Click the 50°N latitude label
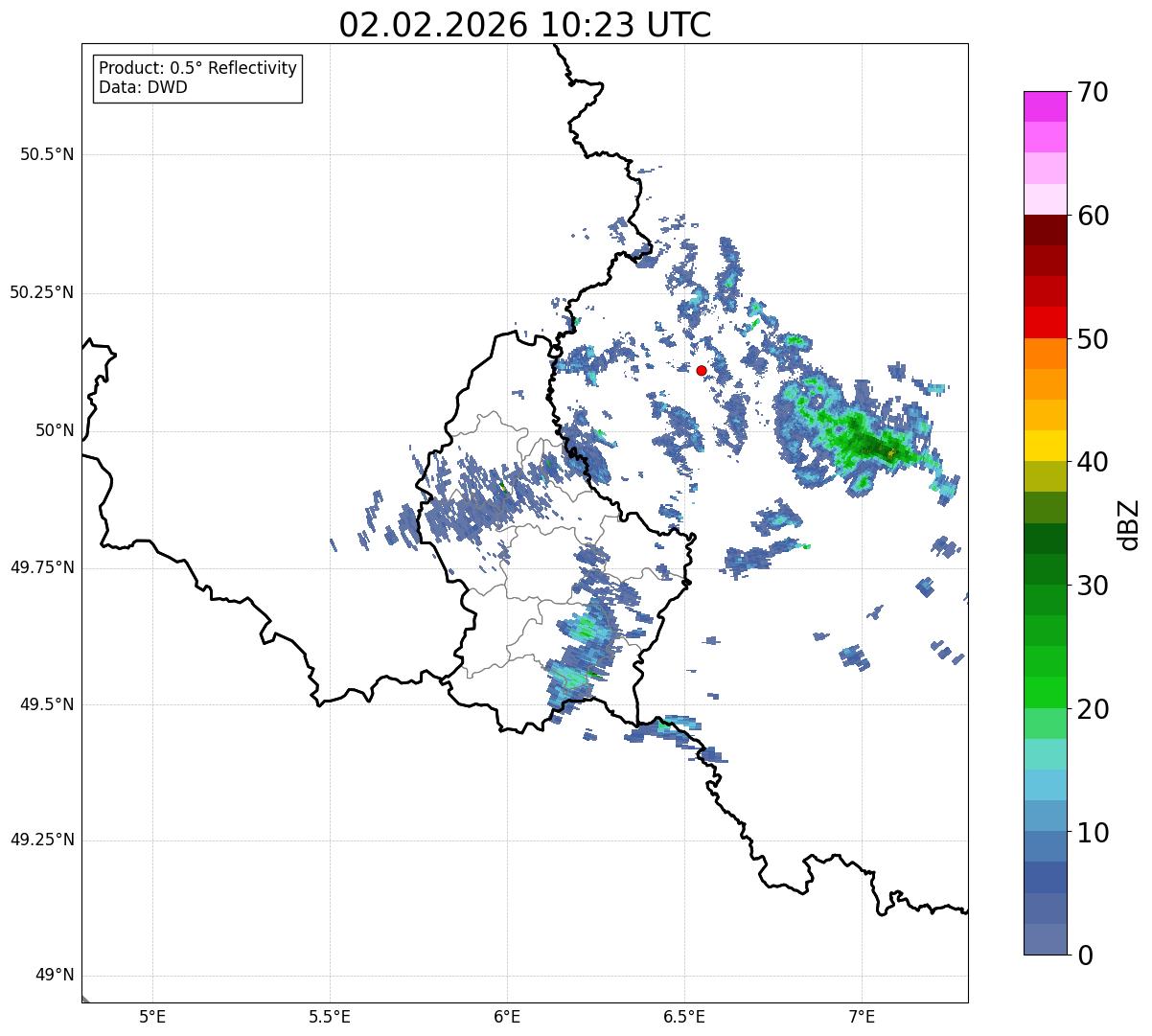This screenshot has width=1152, height=1036. pyautogui.click(x=54, y=430)
